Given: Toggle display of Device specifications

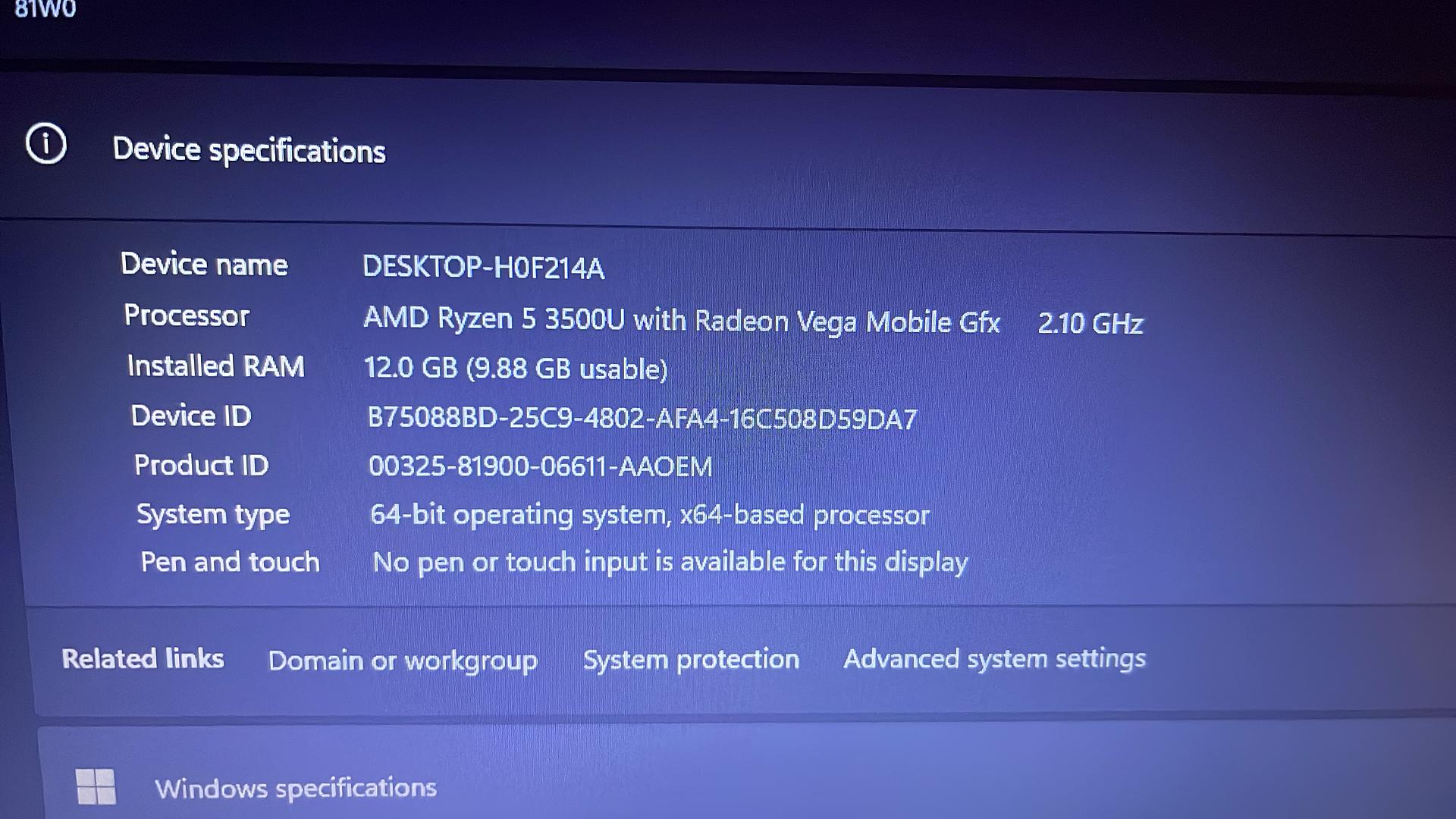Looking at the screenshot, I should pyautogui.click(x=47, y=150).
